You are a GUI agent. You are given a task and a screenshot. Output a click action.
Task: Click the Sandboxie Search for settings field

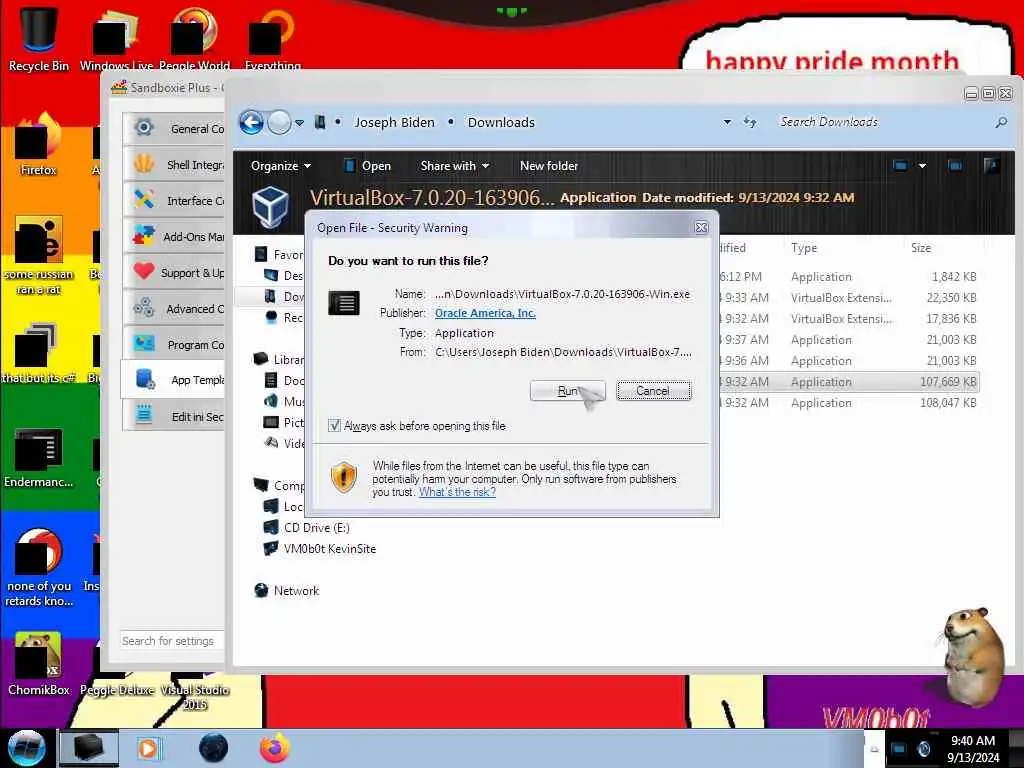(172, 641)
